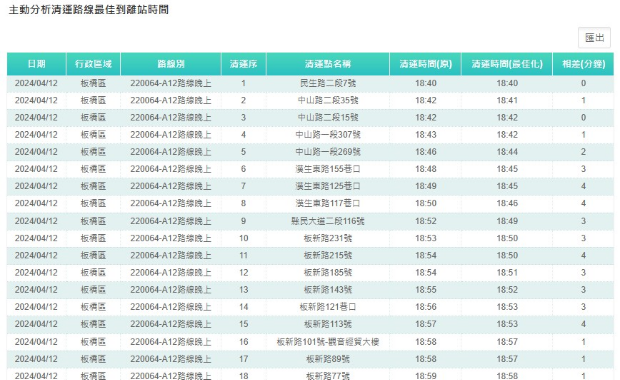Click the 路線別 column header
The height and width of the screenshot is (380, 620).
[x=171, y=64]
